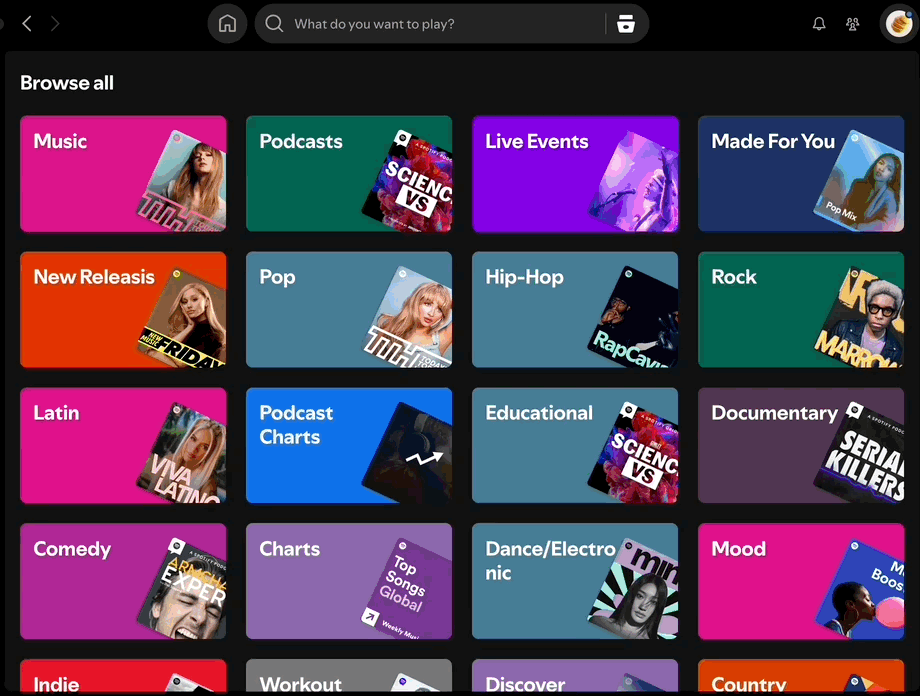Open the New Releases card
The width and height of the screenshot is (920, 696).
(x=123, y=310)
